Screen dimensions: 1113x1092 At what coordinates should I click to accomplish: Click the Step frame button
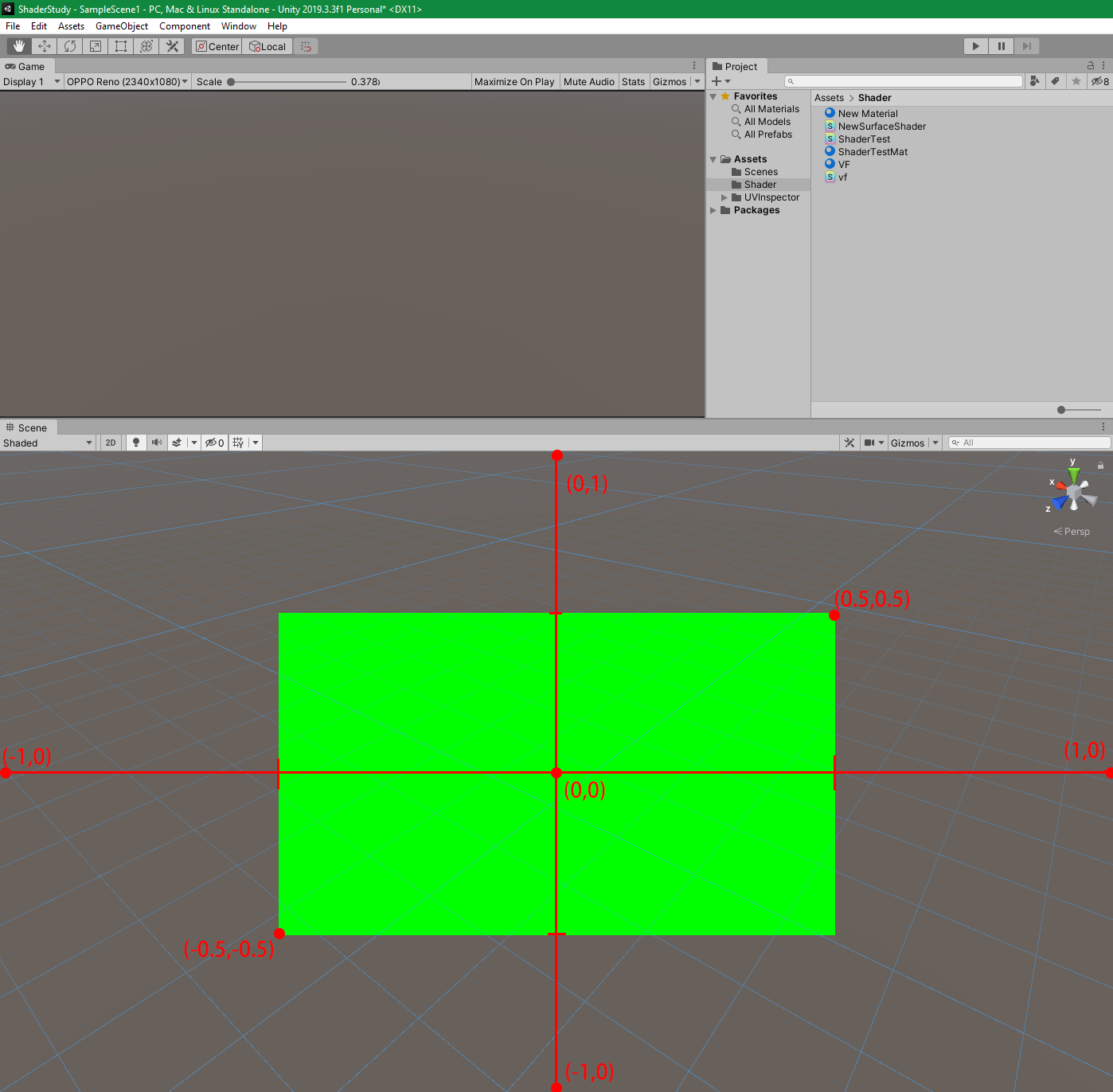coord(1027,46)
